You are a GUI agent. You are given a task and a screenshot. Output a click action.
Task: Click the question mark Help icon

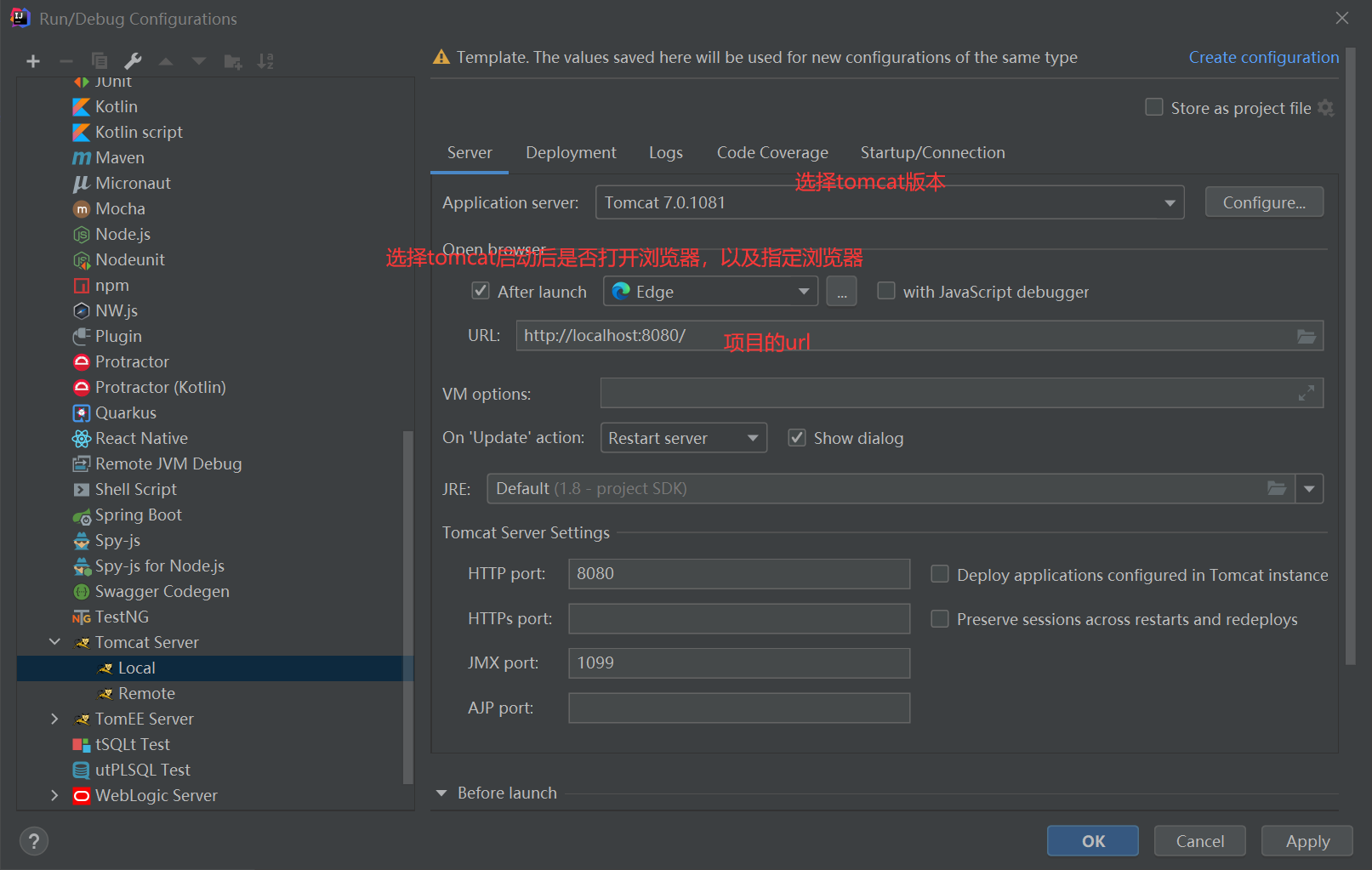[34, 841]
